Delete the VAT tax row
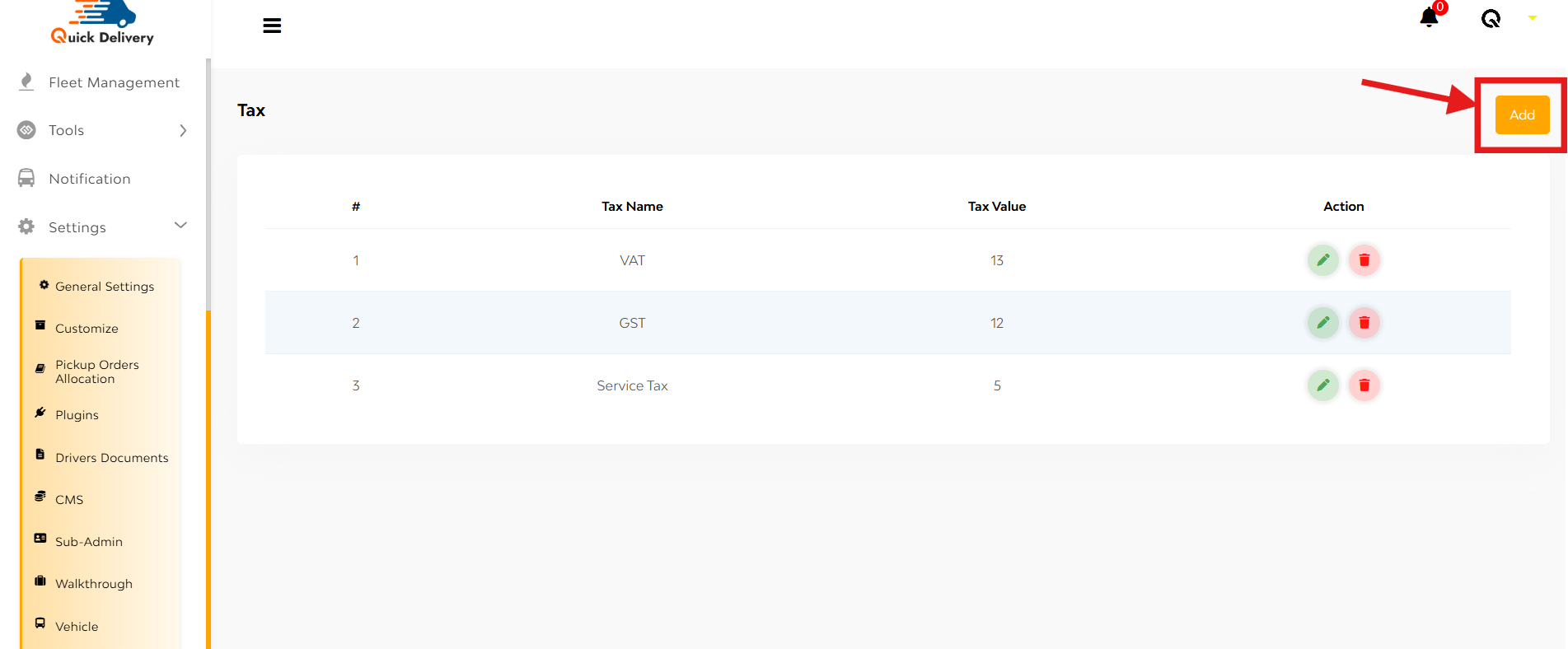1568x649 pixels. tap(1364, 260)
